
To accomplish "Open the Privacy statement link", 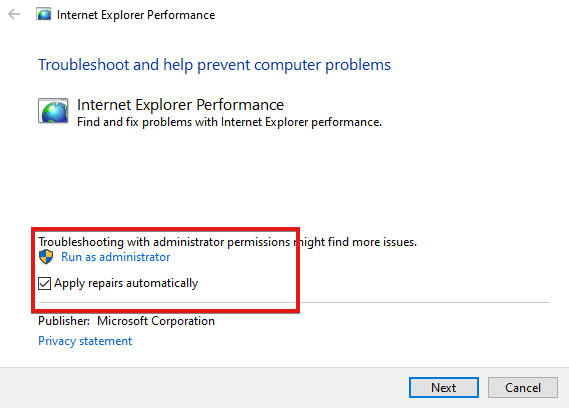I will [x=85, y=341].
